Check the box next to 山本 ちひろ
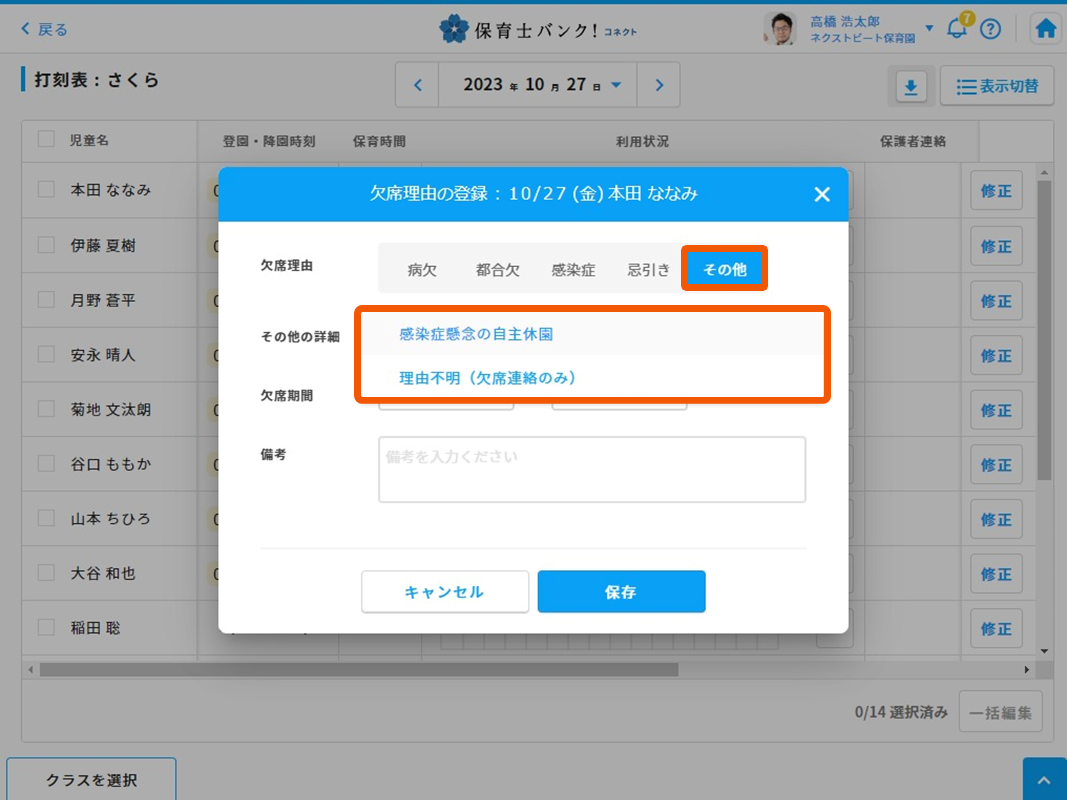1067x800 pixels. [46, 518]
